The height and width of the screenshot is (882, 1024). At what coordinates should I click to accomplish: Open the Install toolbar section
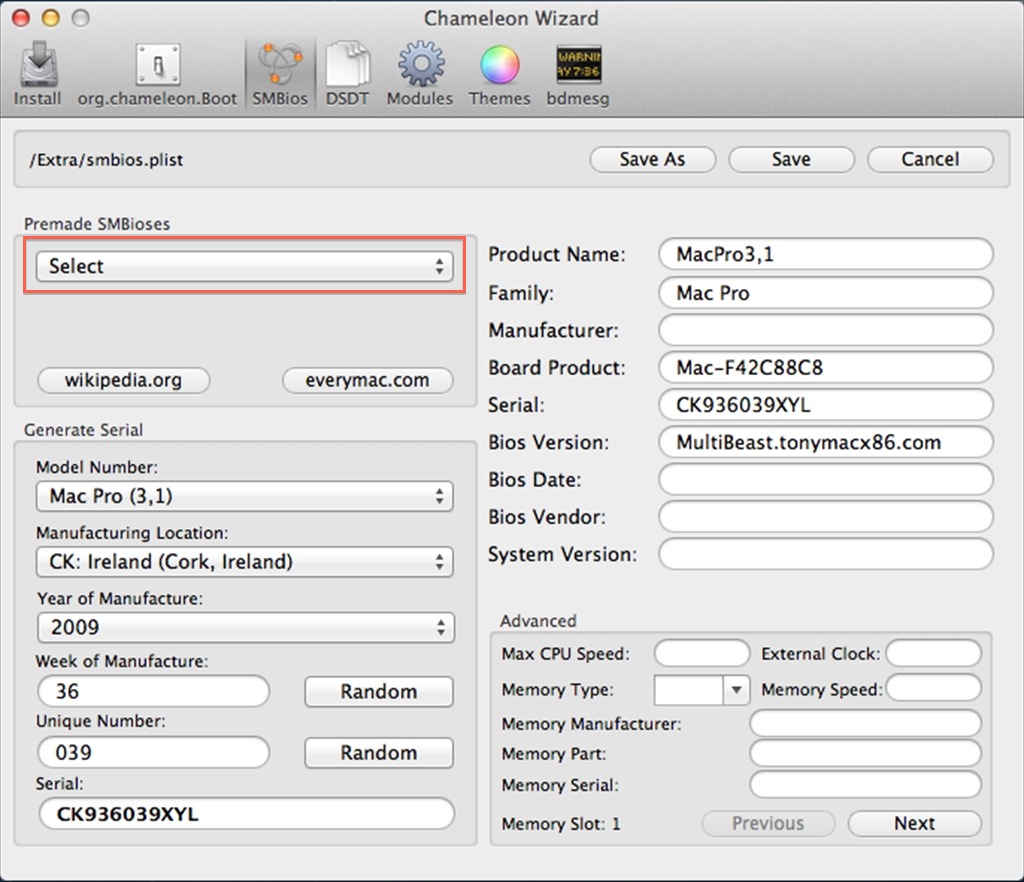click(x=37, y=74)
